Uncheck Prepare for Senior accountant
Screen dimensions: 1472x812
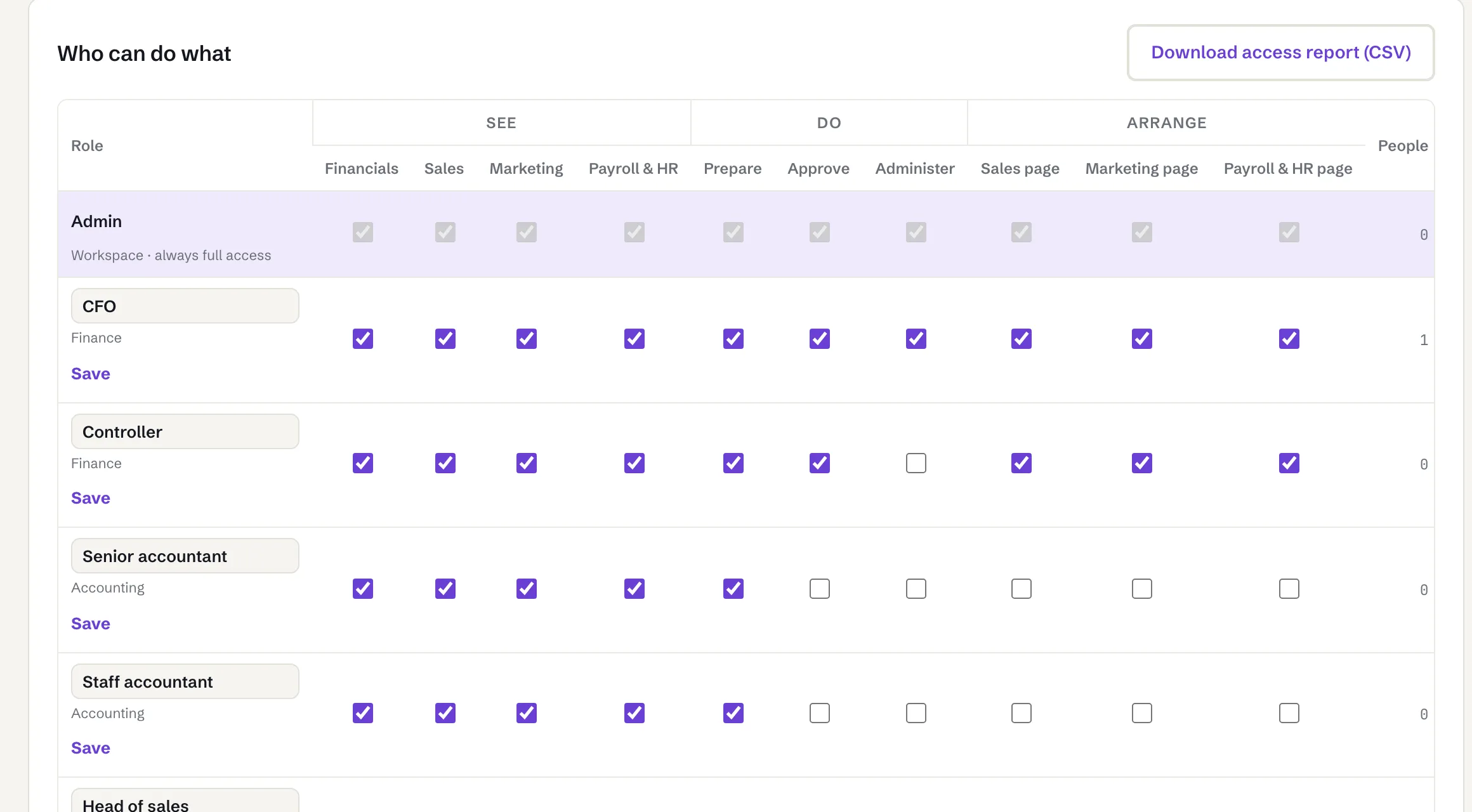(733, 589)
